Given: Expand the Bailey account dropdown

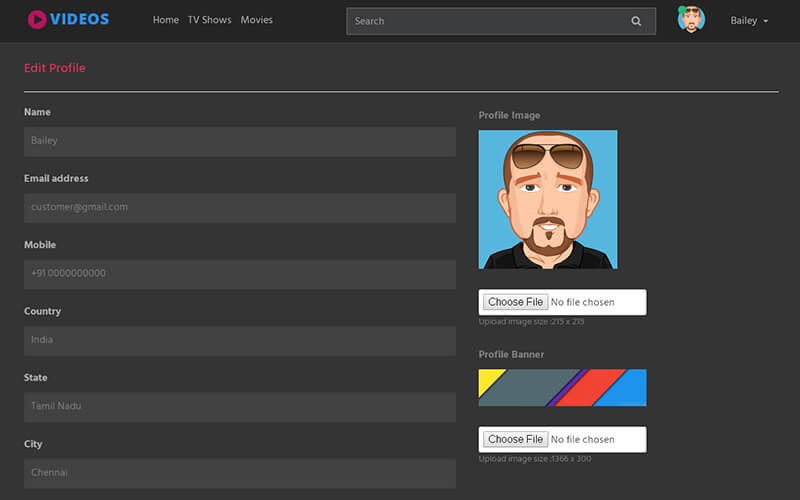Looking at the screenshot, I should click(x=749, y=21).
